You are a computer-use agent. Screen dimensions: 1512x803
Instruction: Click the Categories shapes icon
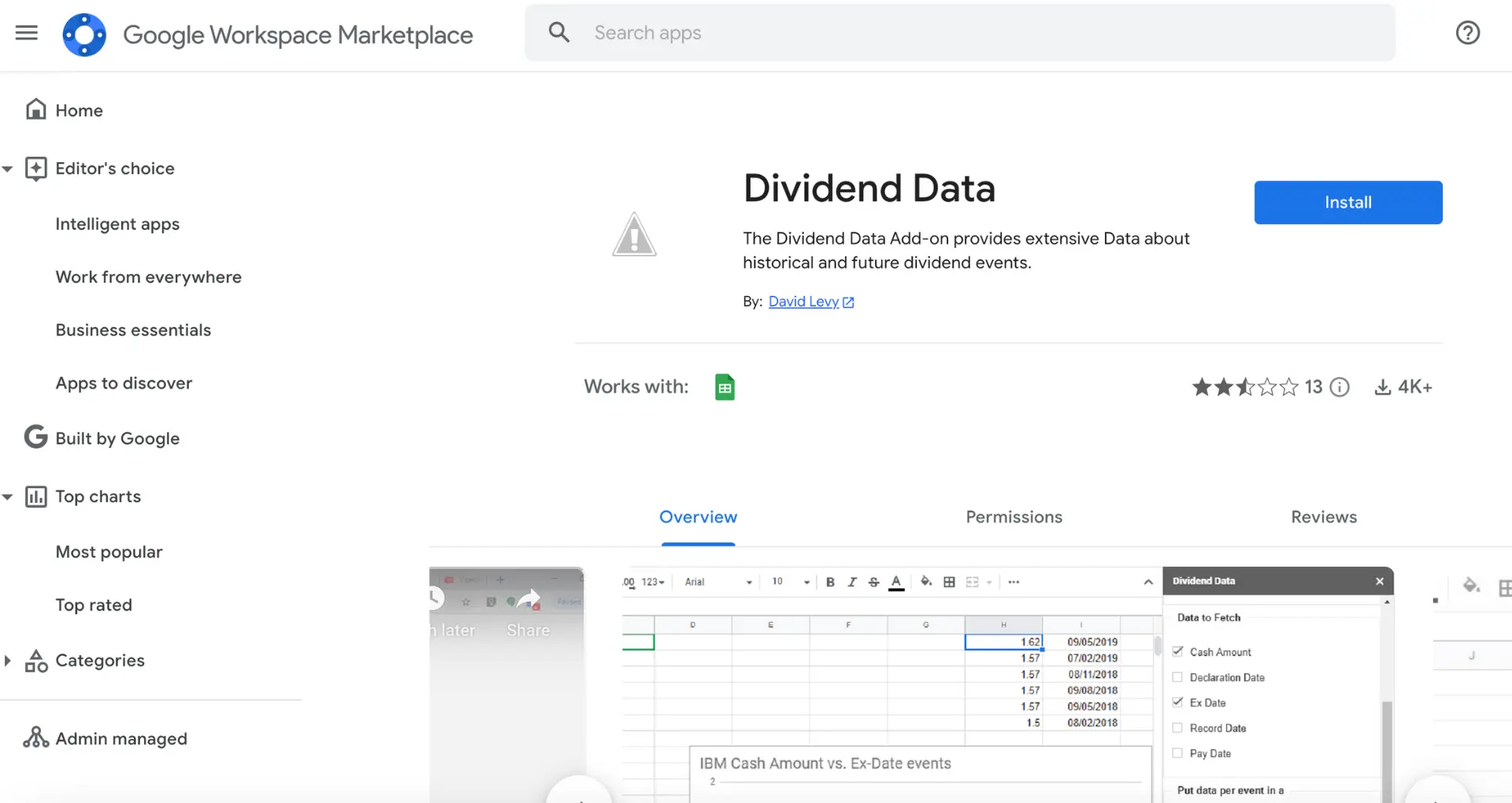click(36, 661)
